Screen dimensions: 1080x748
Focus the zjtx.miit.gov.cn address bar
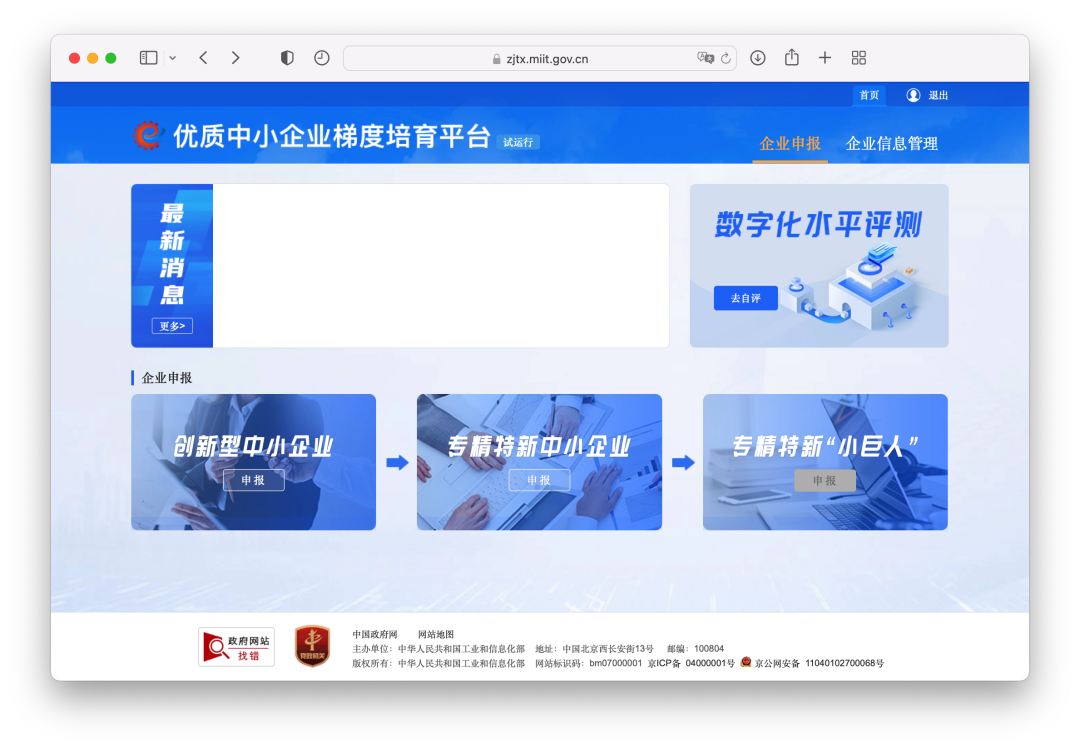(x=540, y=59)
